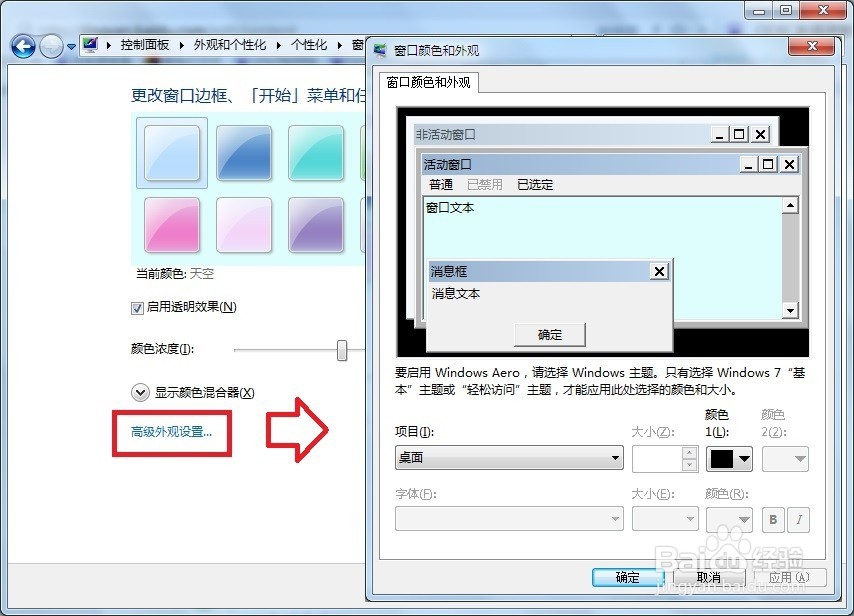Click inactive window minimize icon in preview
The width and height of the screenshot is (854, 616).
tap(719, 135)
